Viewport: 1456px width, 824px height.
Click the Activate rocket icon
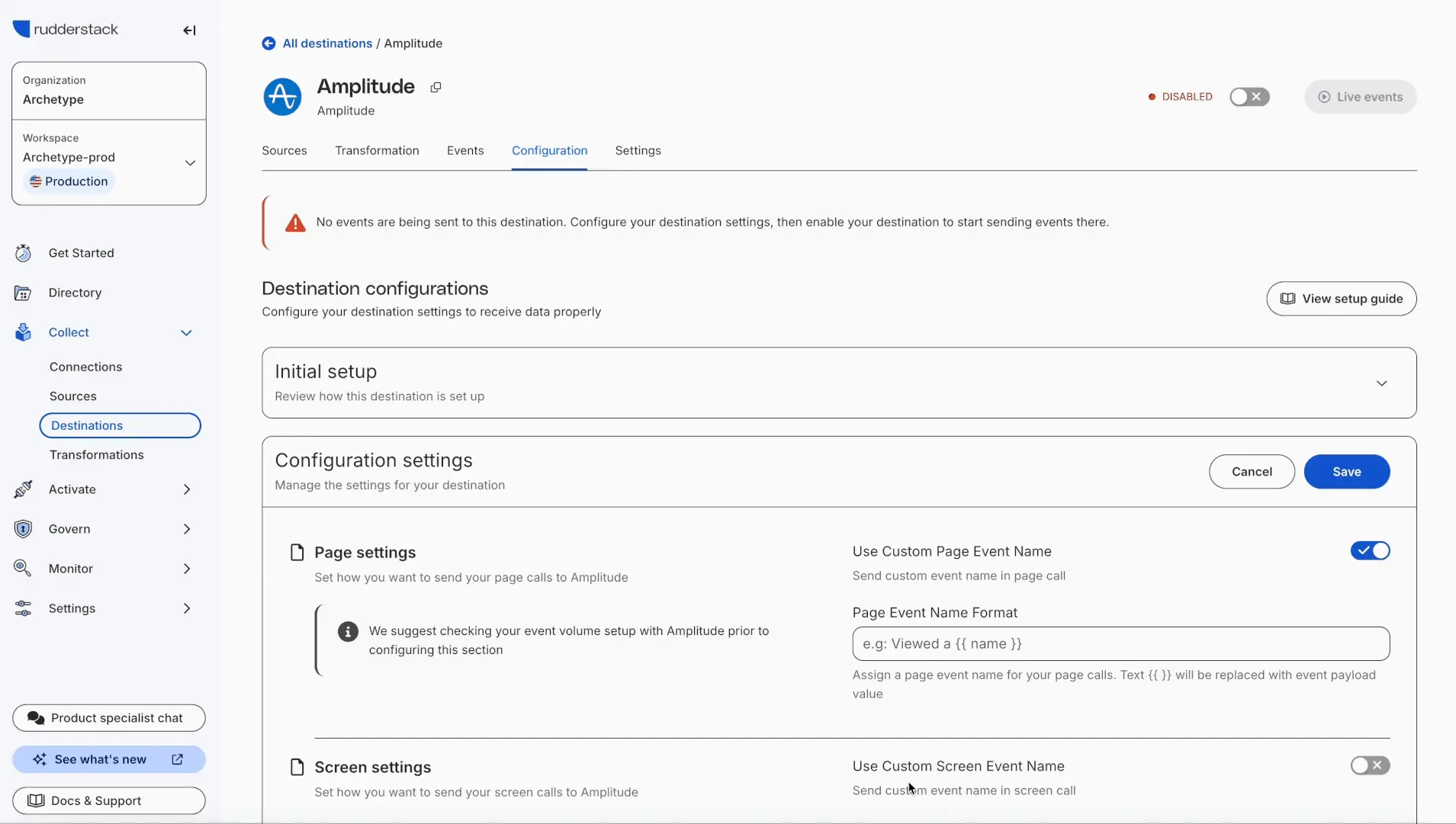point(24,489)
